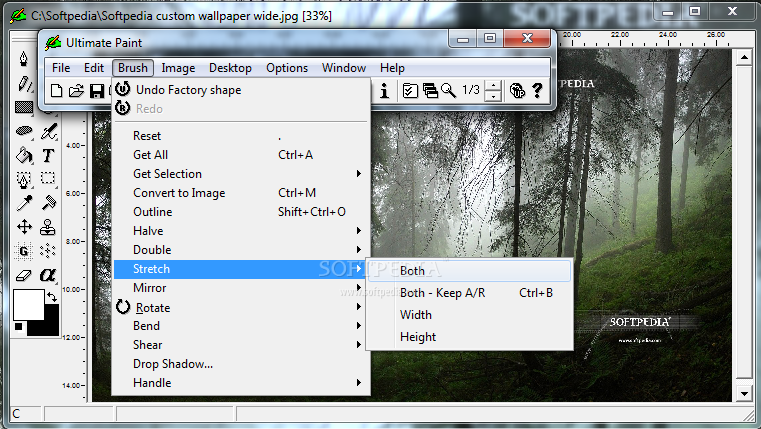Choose Height in Stretch submenu
The width and height of the screenshot is (761, 429).
click(x=469, y=336)
